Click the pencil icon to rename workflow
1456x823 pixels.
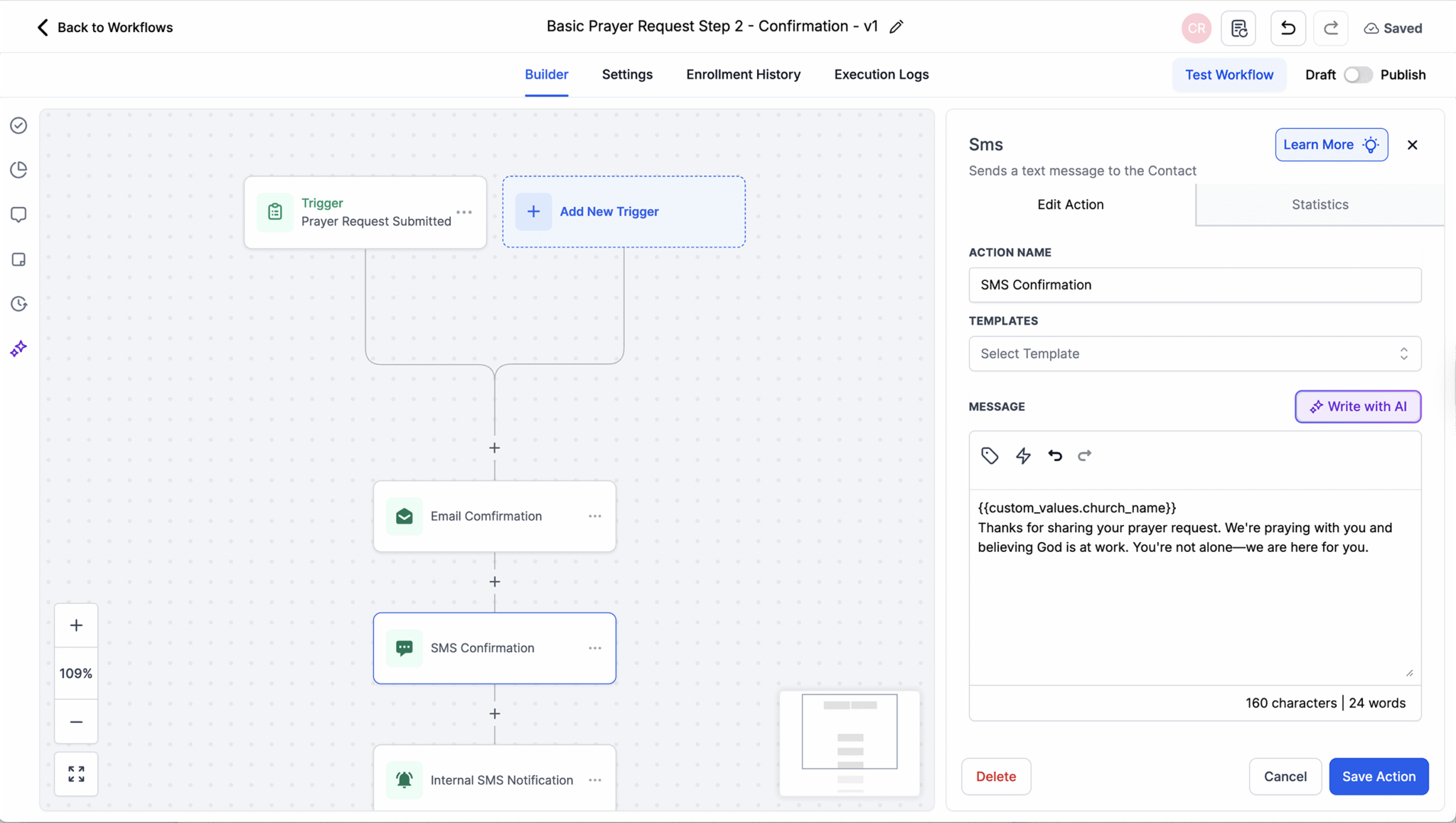[896, 27]
